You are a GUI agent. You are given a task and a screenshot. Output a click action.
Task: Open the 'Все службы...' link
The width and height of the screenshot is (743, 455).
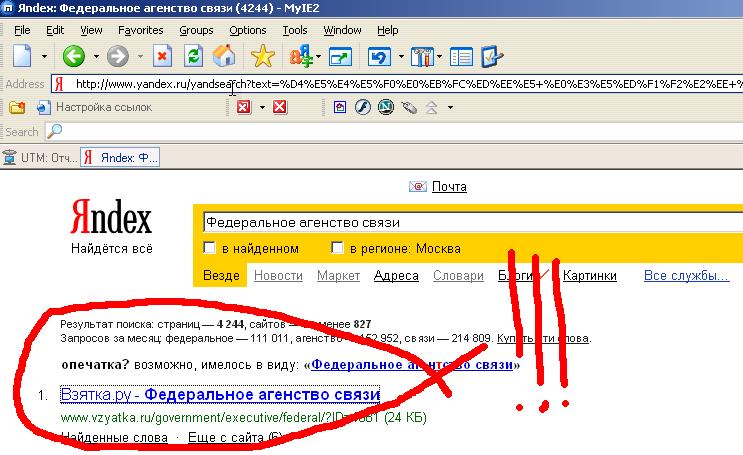686,276
